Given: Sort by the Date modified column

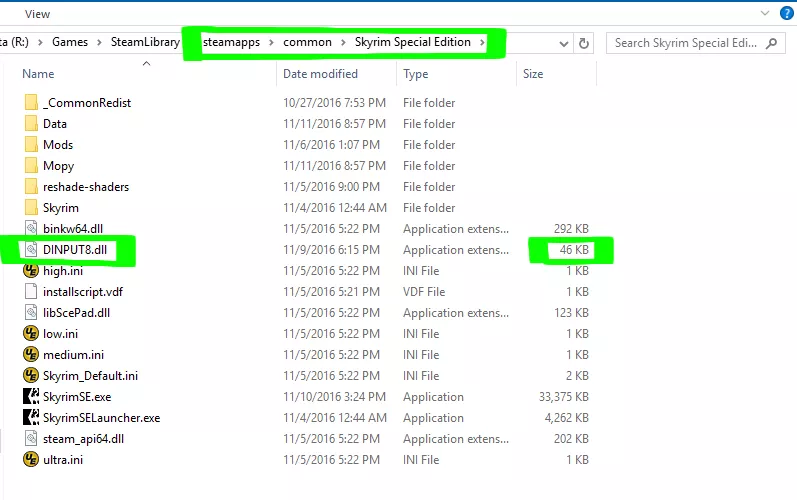Looking at the screenshot, I should tap(320, 74).
